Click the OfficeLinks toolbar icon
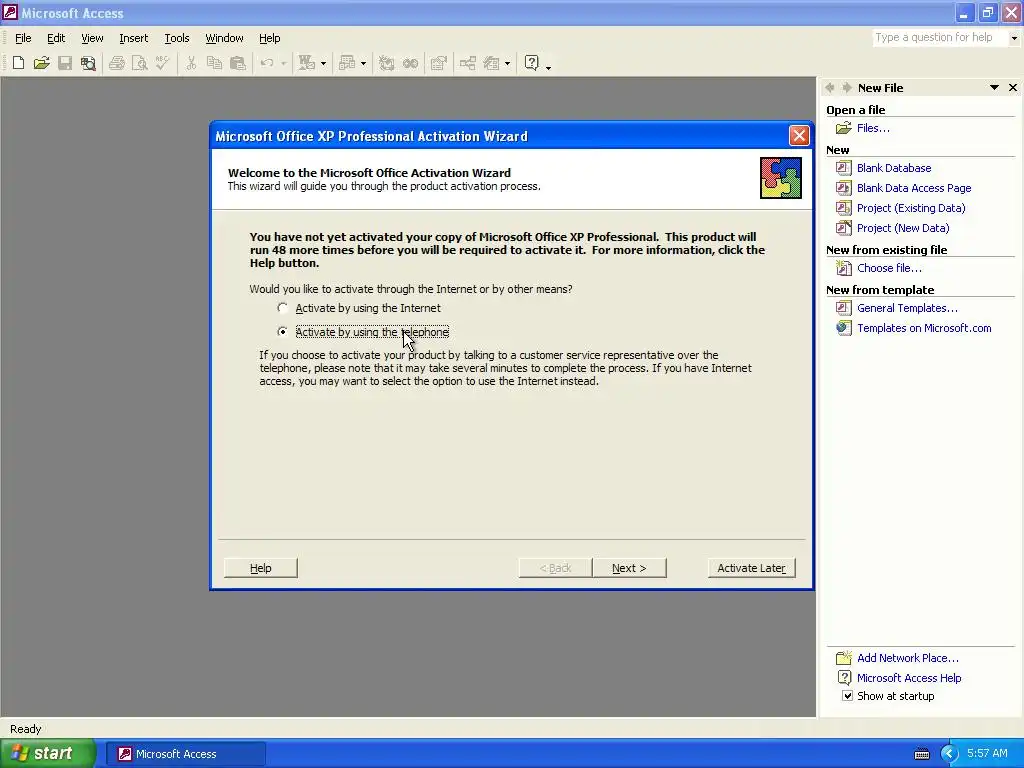This screenshot has height=768, width=1024. 307,63
